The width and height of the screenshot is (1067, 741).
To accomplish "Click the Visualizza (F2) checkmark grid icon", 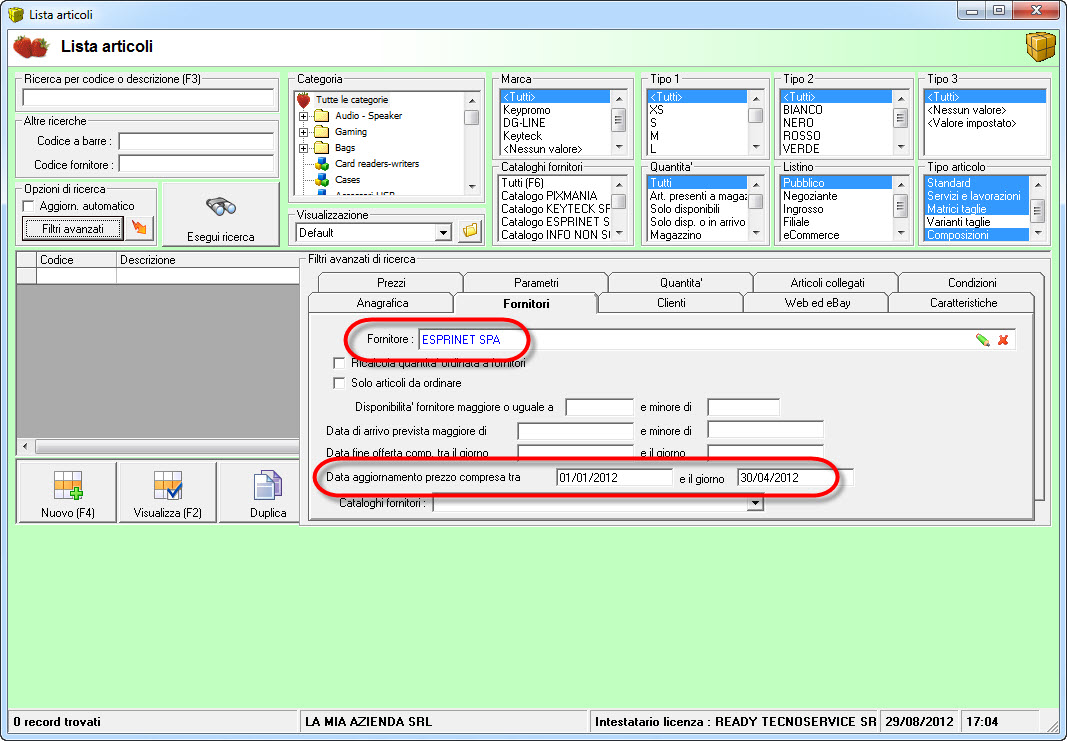I will tap(167, 486).
